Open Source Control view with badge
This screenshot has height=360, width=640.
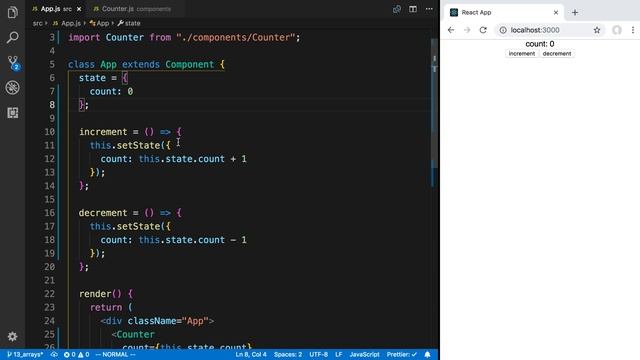point(13,63)
